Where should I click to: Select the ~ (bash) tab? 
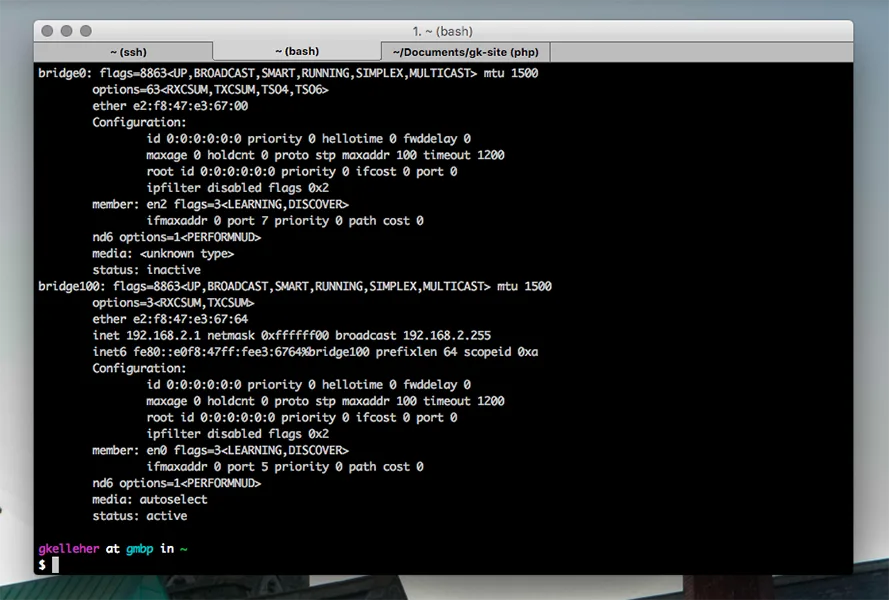(x=297, y=51)
